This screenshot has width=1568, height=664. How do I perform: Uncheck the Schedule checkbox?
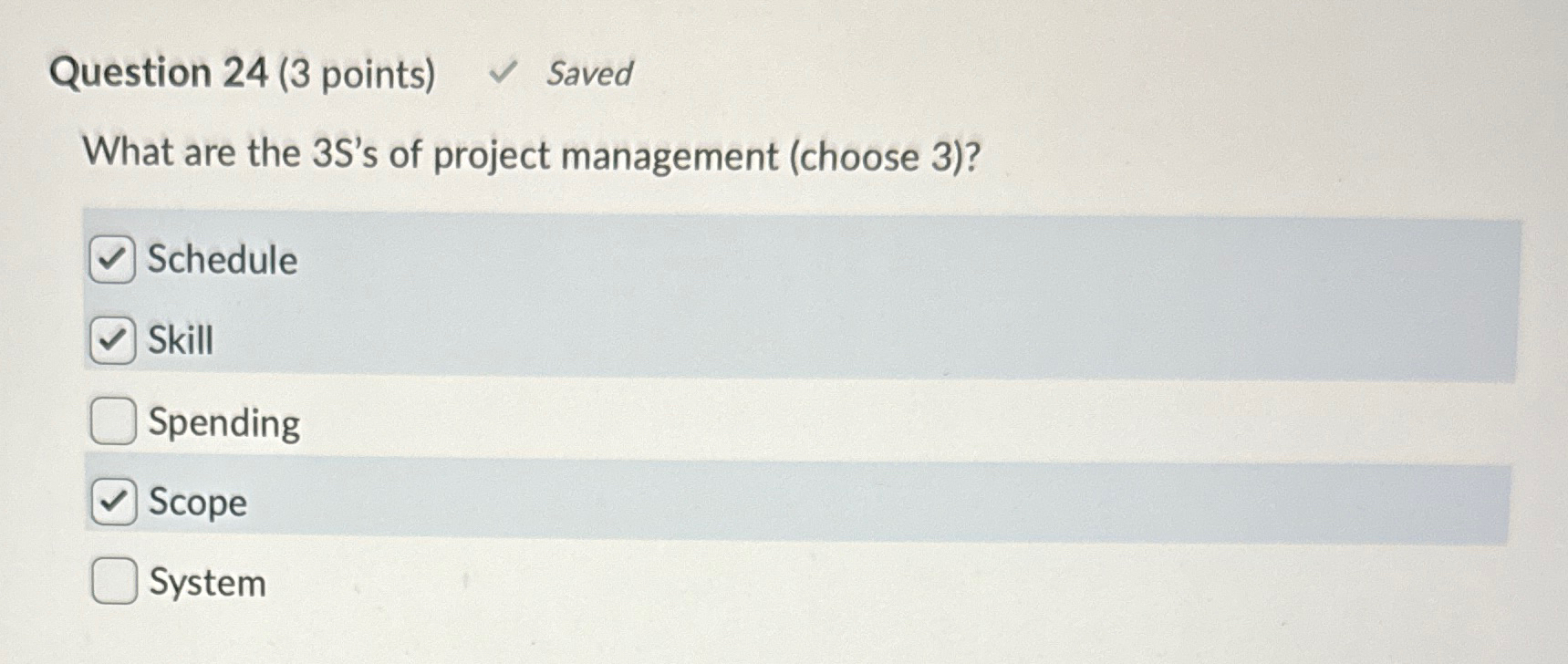(112, 259)
